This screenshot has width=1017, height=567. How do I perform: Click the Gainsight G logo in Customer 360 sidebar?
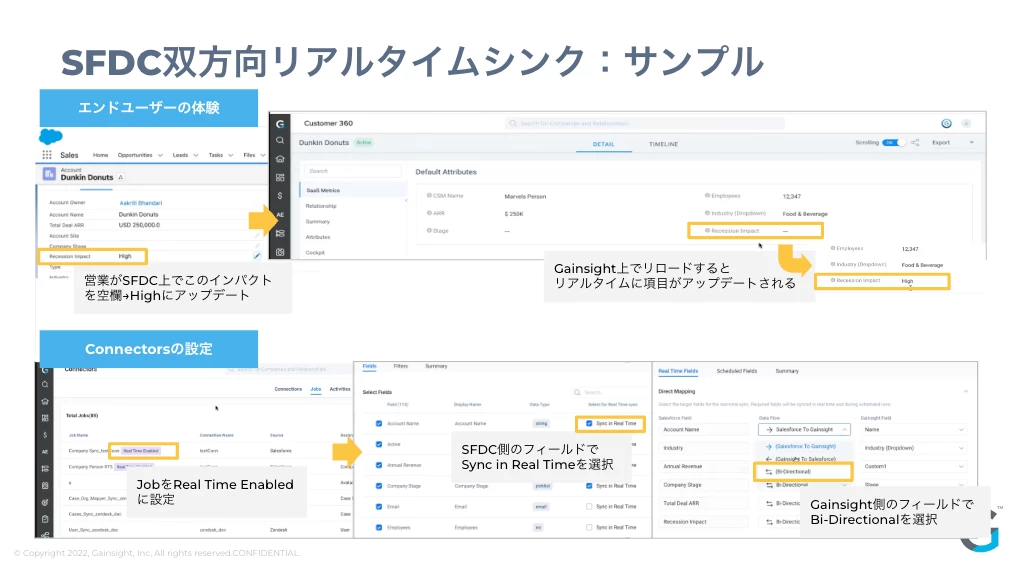280,124
